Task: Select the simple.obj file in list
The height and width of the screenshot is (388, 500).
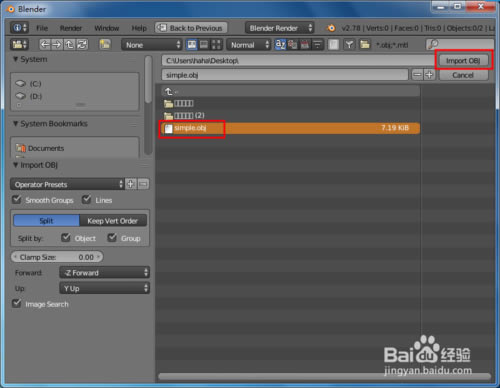Action: pos(290,128)
